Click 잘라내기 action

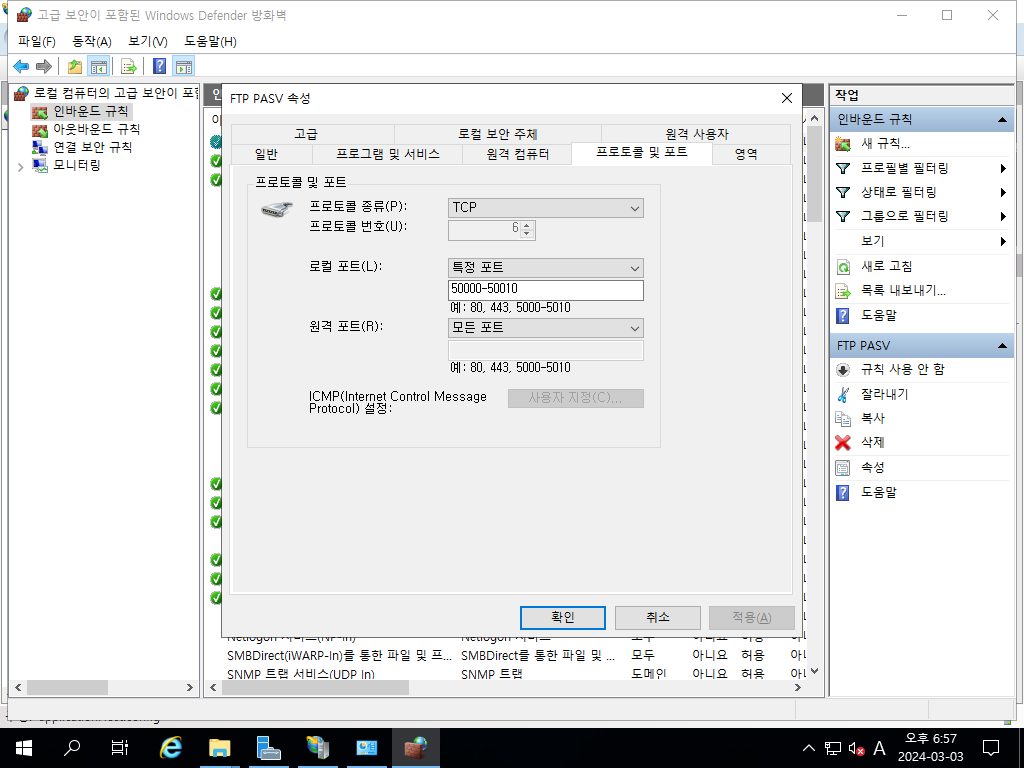[x=884, y=394]
